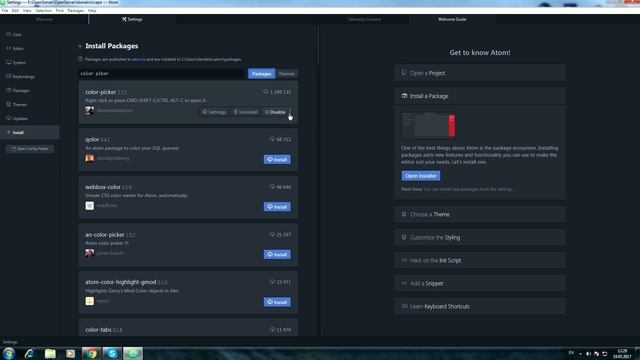Switch to the Telemetry Consent tab
Screen dimensions: 640x360
(364, 19)
